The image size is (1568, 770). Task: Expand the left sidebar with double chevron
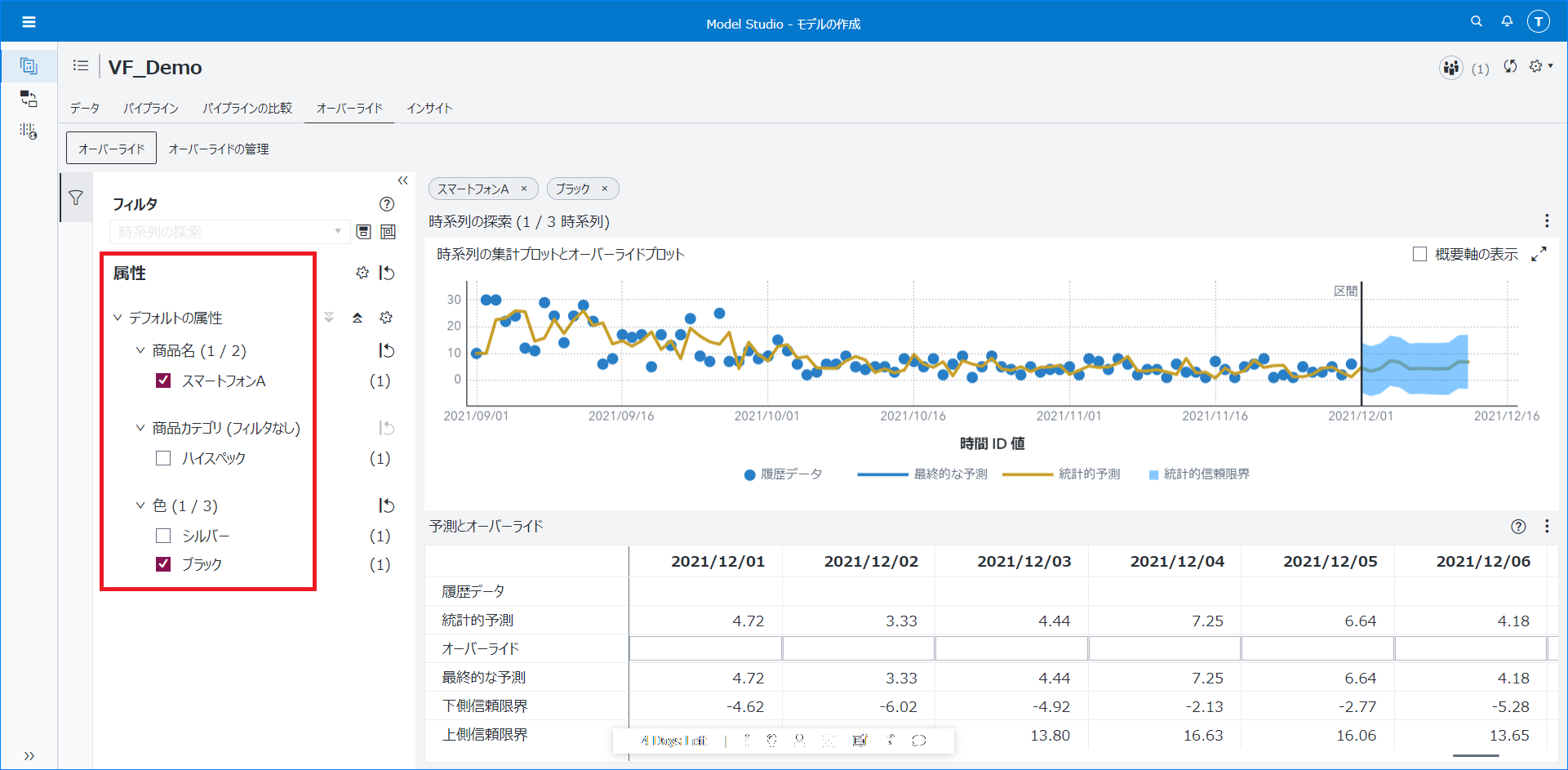tap(29, 755)
